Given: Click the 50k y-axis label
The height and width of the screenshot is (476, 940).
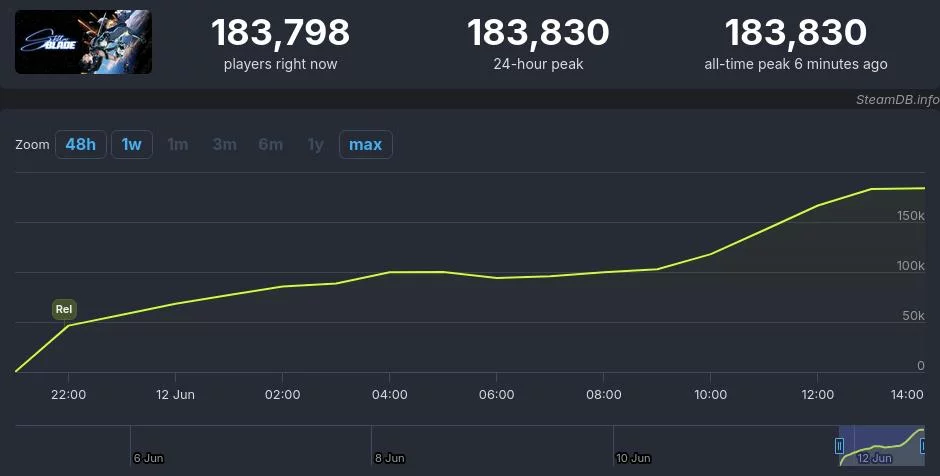Looking at the screenshot, I should [913, 316].
